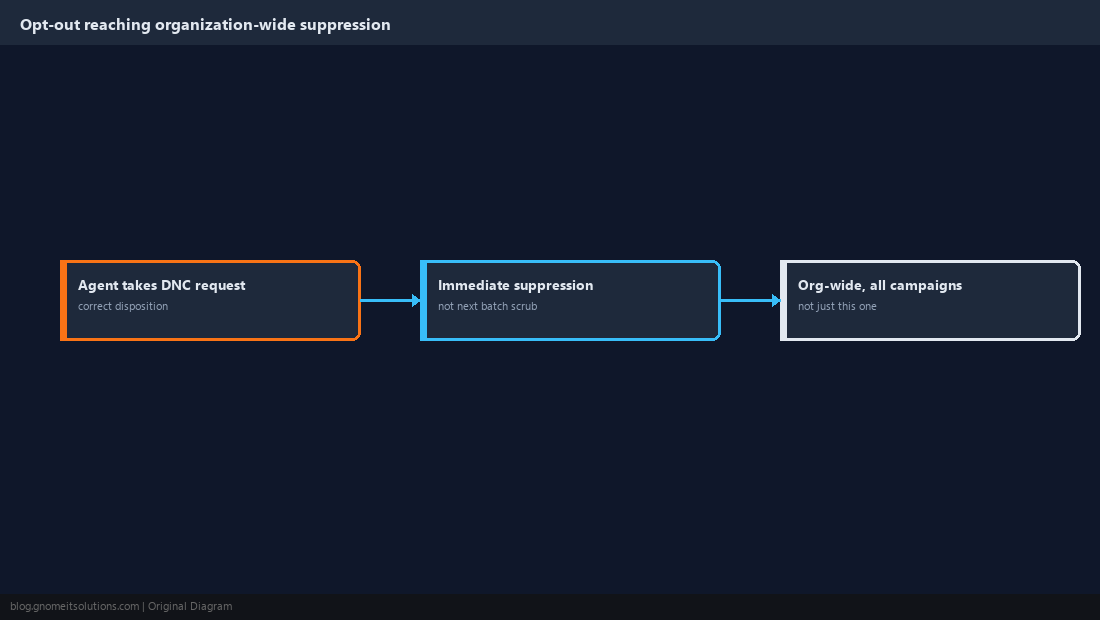Click the 'Immediate suppression' heading text
This screenshot has width=1100, height=620.
click(x=516, y=285)
